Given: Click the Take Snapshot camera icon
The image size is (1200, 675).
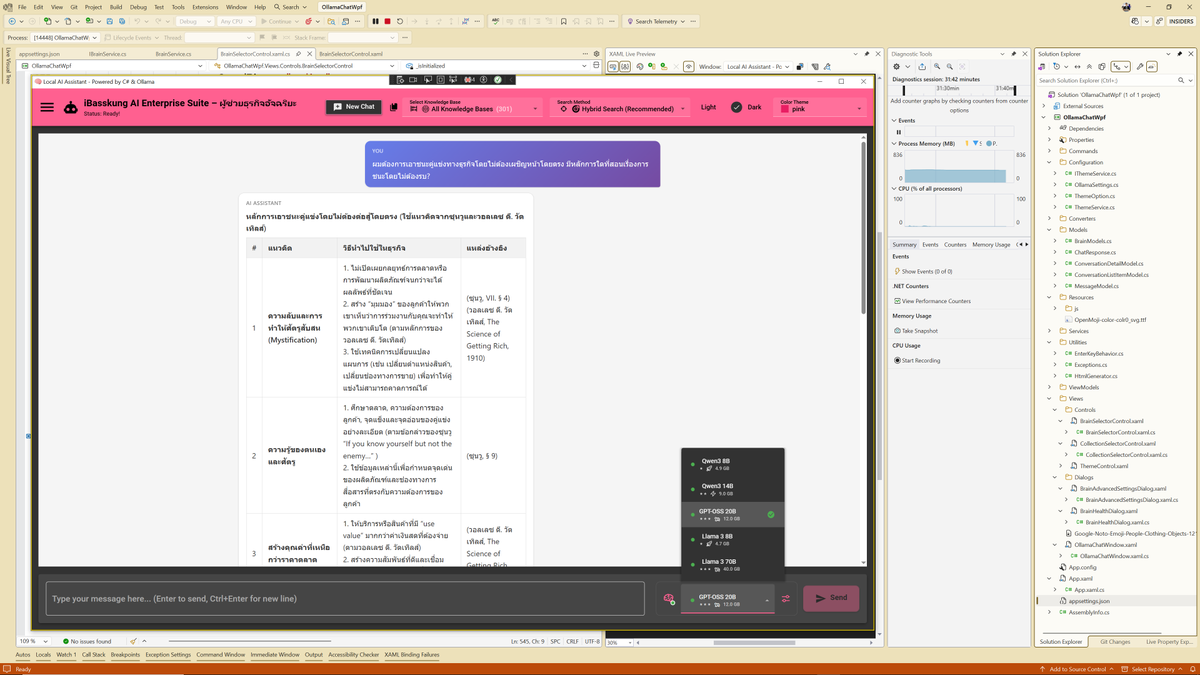Looking at the screenshot, I should [897, 331].
